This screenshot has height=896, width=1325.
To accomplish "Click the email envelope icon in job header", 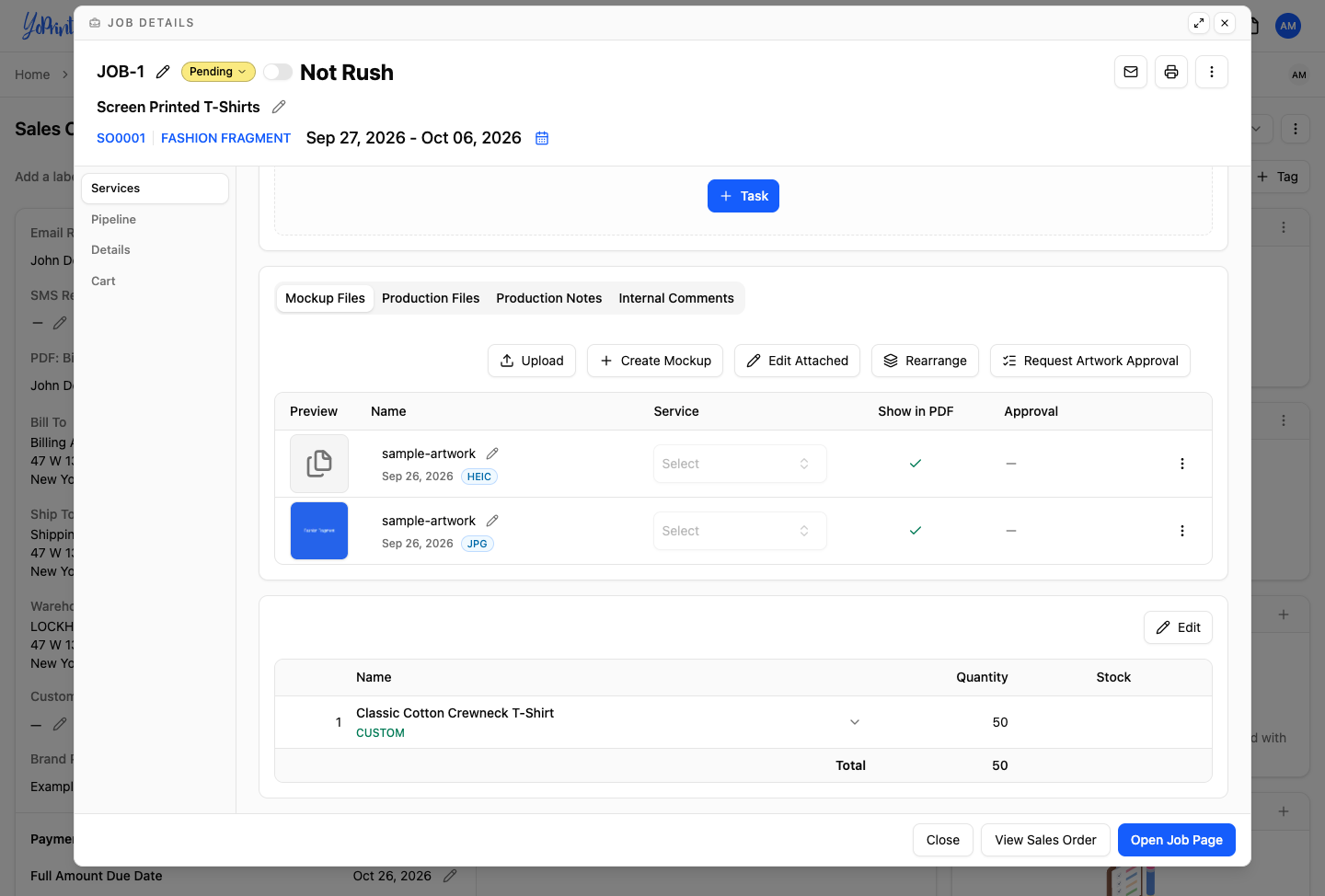I will click(1131, 72).
